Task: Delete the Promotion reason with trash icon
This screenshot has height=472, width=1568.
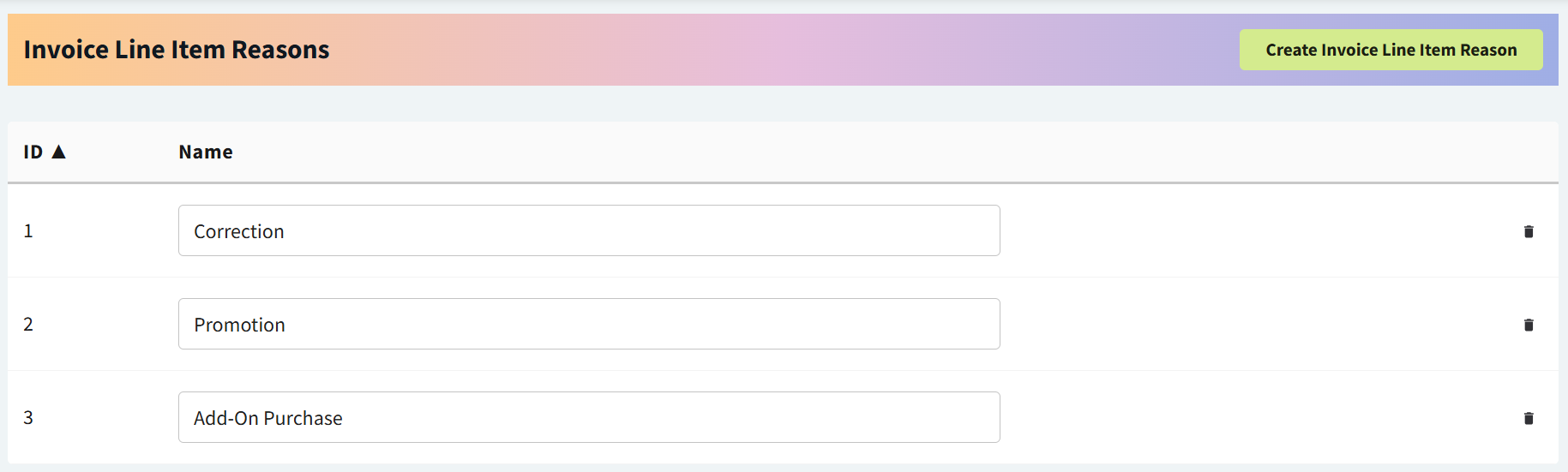Action: [1528, 325]
